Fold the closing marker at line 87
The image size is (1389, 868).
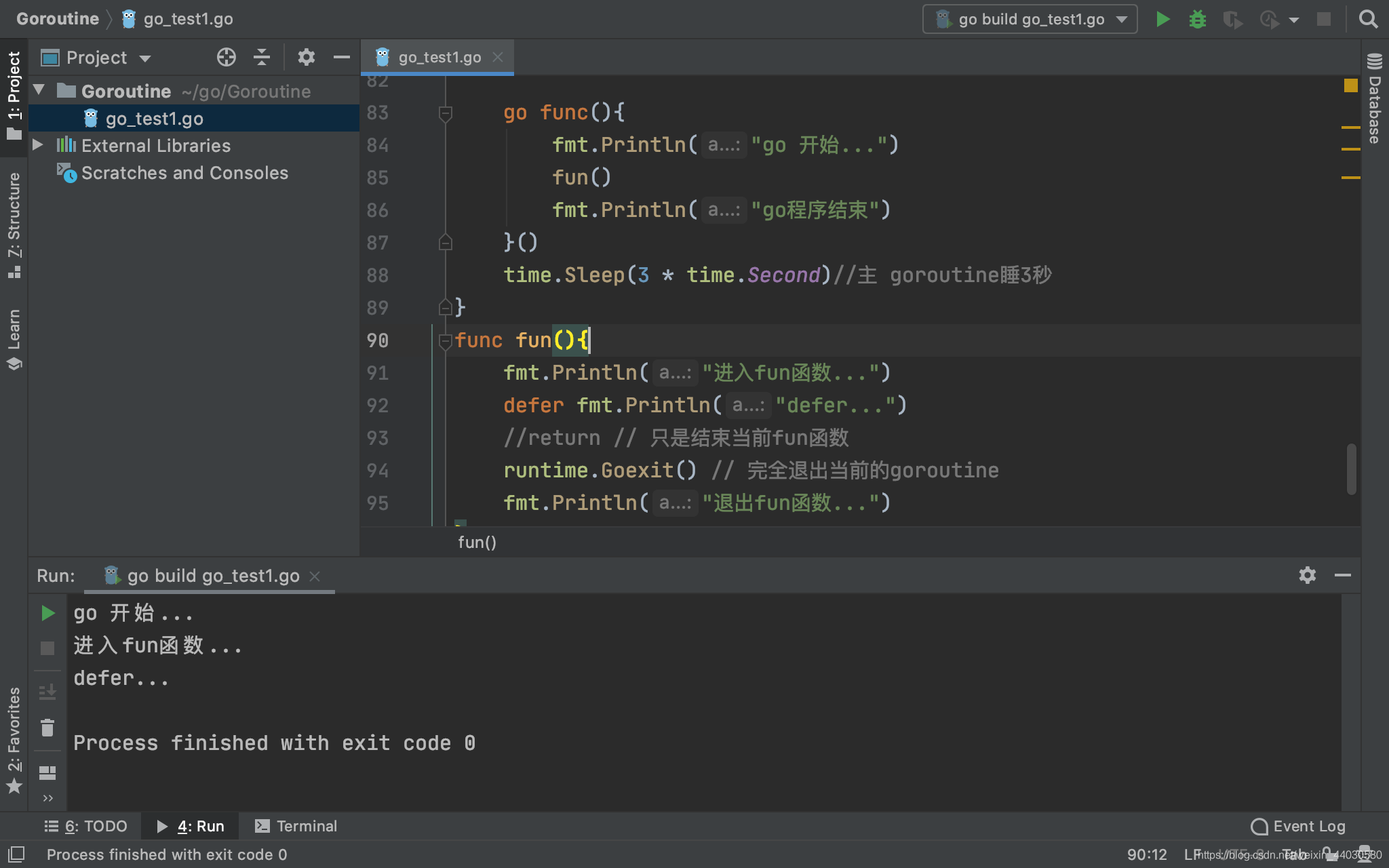click(446, 242)
